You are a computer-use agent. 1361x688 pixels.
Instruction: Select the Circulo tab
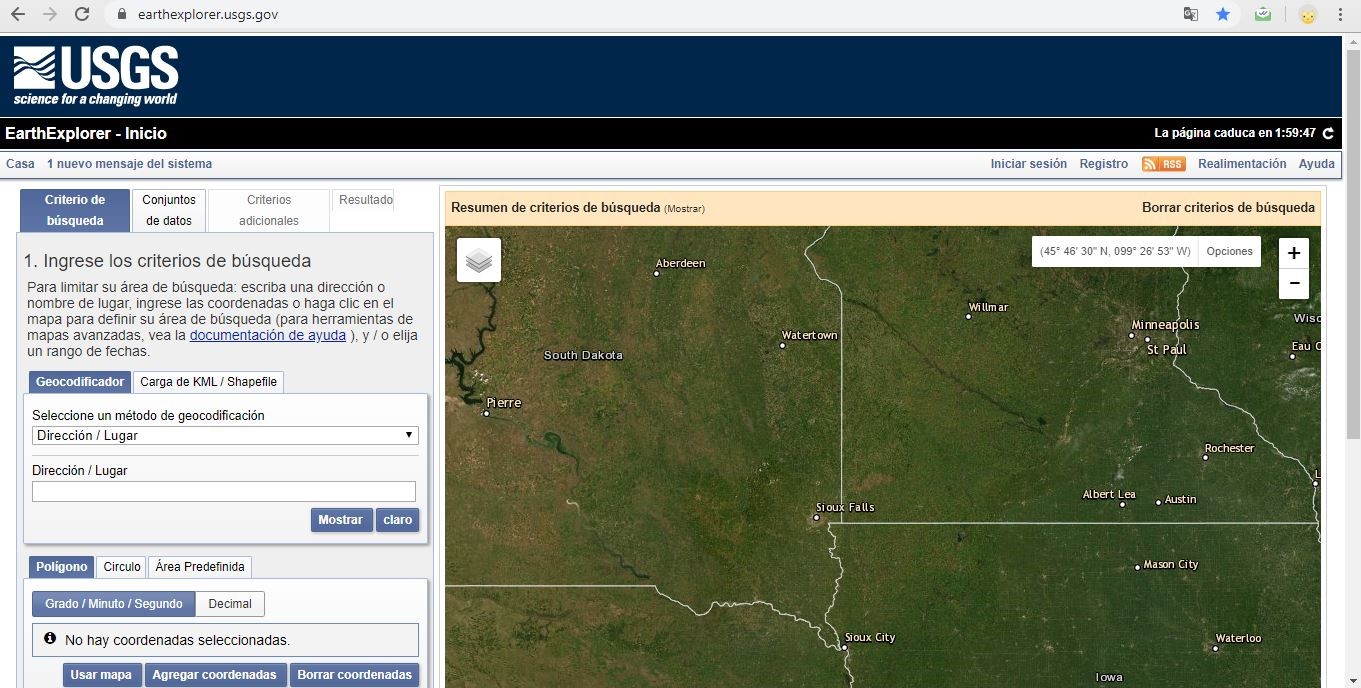pyautogui.click(x=122, y=567)
